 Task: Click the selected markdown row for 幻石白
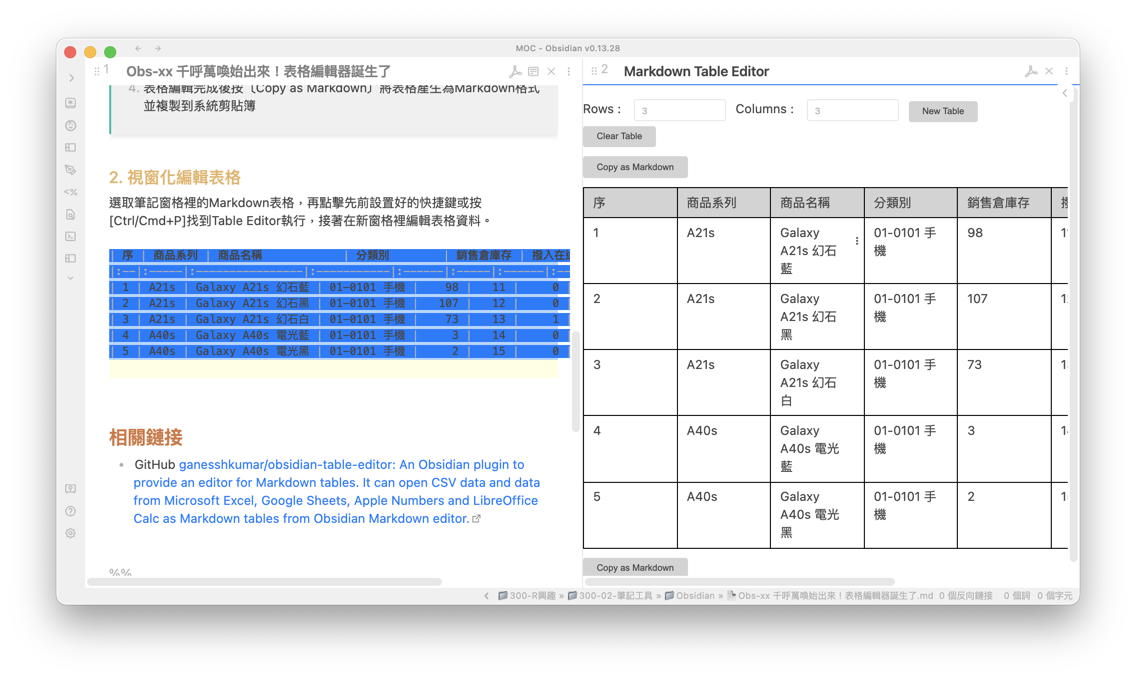click(339, 320)
